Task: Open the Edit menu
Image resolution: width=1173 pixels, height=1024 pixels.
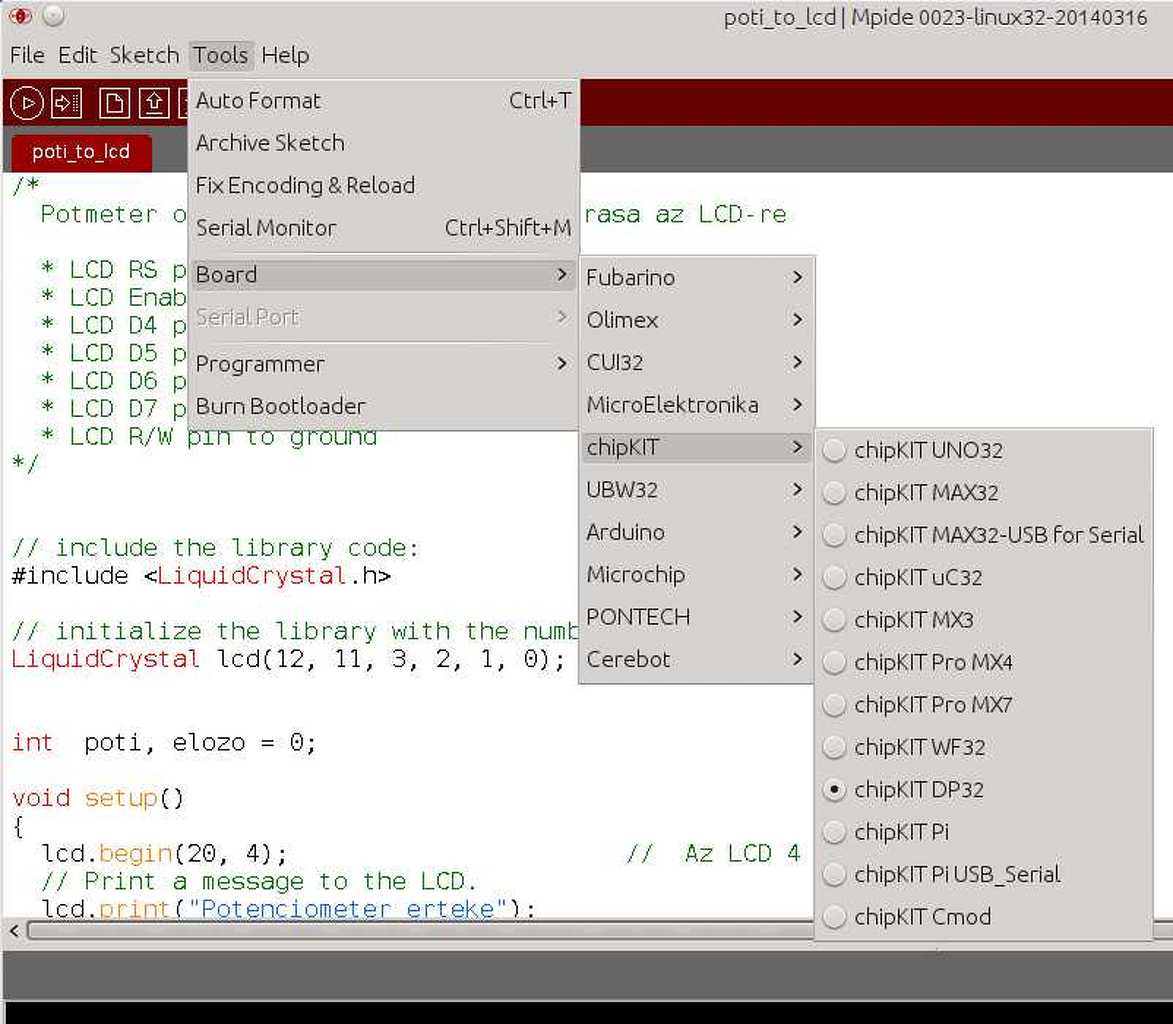Action: [x=78, y=55]
